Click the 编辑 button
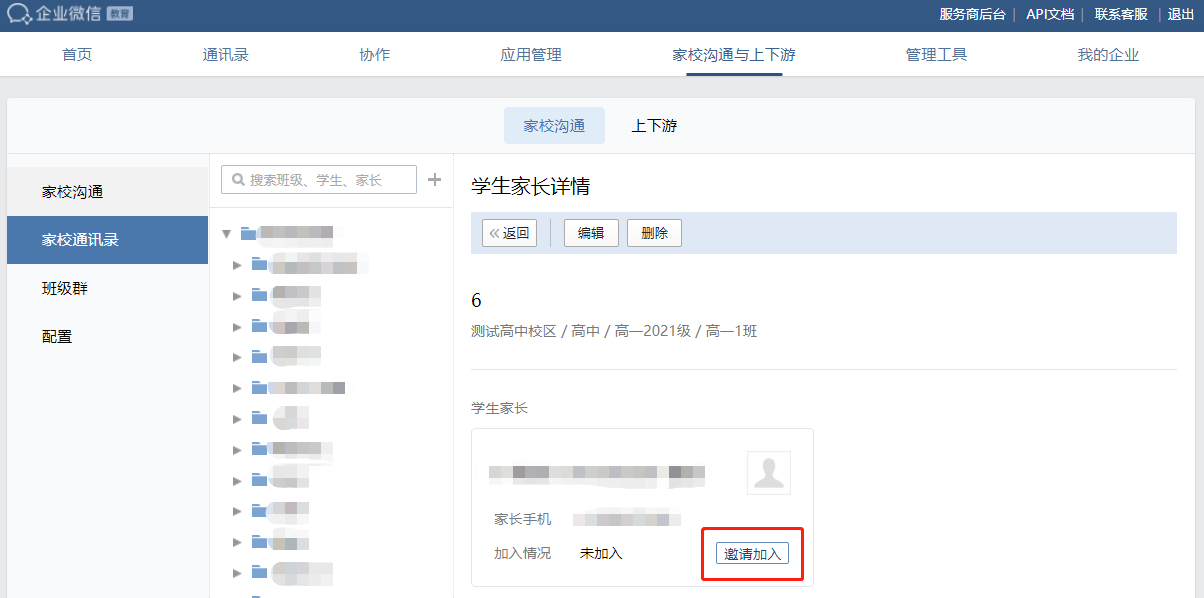The height and width of the screenshot is (598, 1204). pyautogui.click(x=591, y=233)
